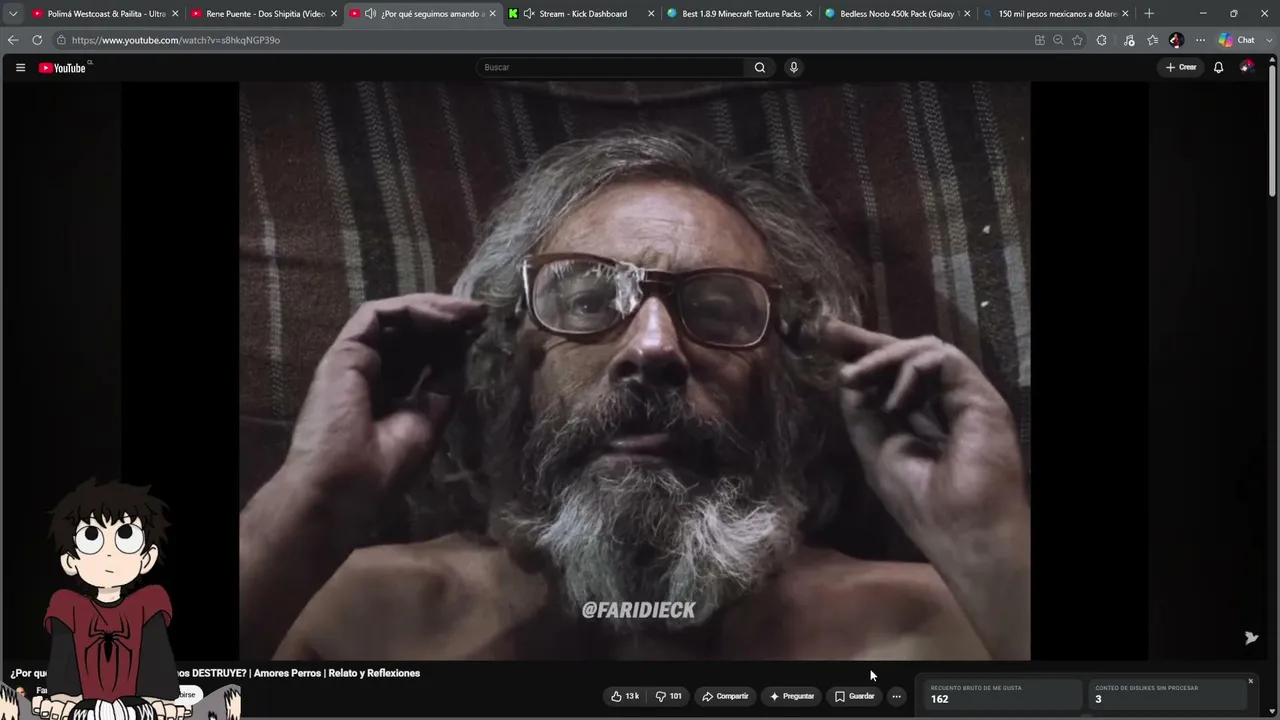1280x720 pixels.
Task: Close the 'Bedless Noob 450k Pack' tab
Action: 967,14
